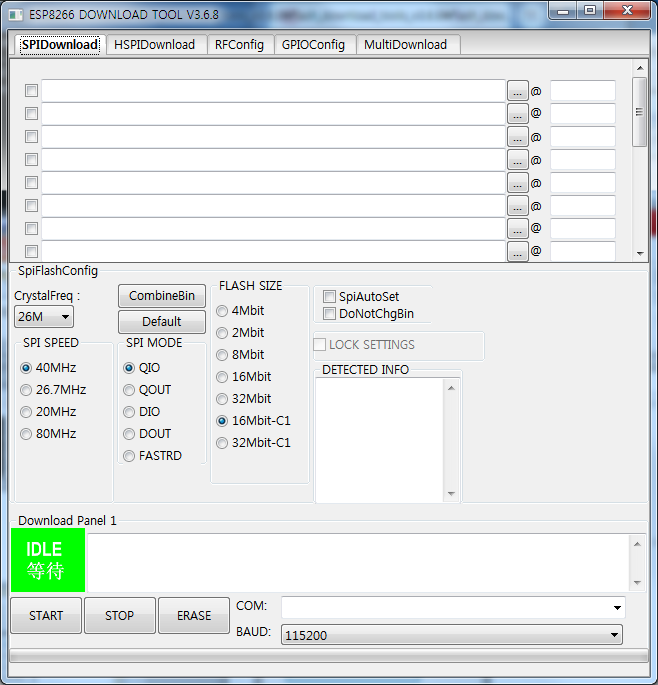Select 32Mbit flash size
658x685 pixels.
pyautogui.click(x=244, y=399)
